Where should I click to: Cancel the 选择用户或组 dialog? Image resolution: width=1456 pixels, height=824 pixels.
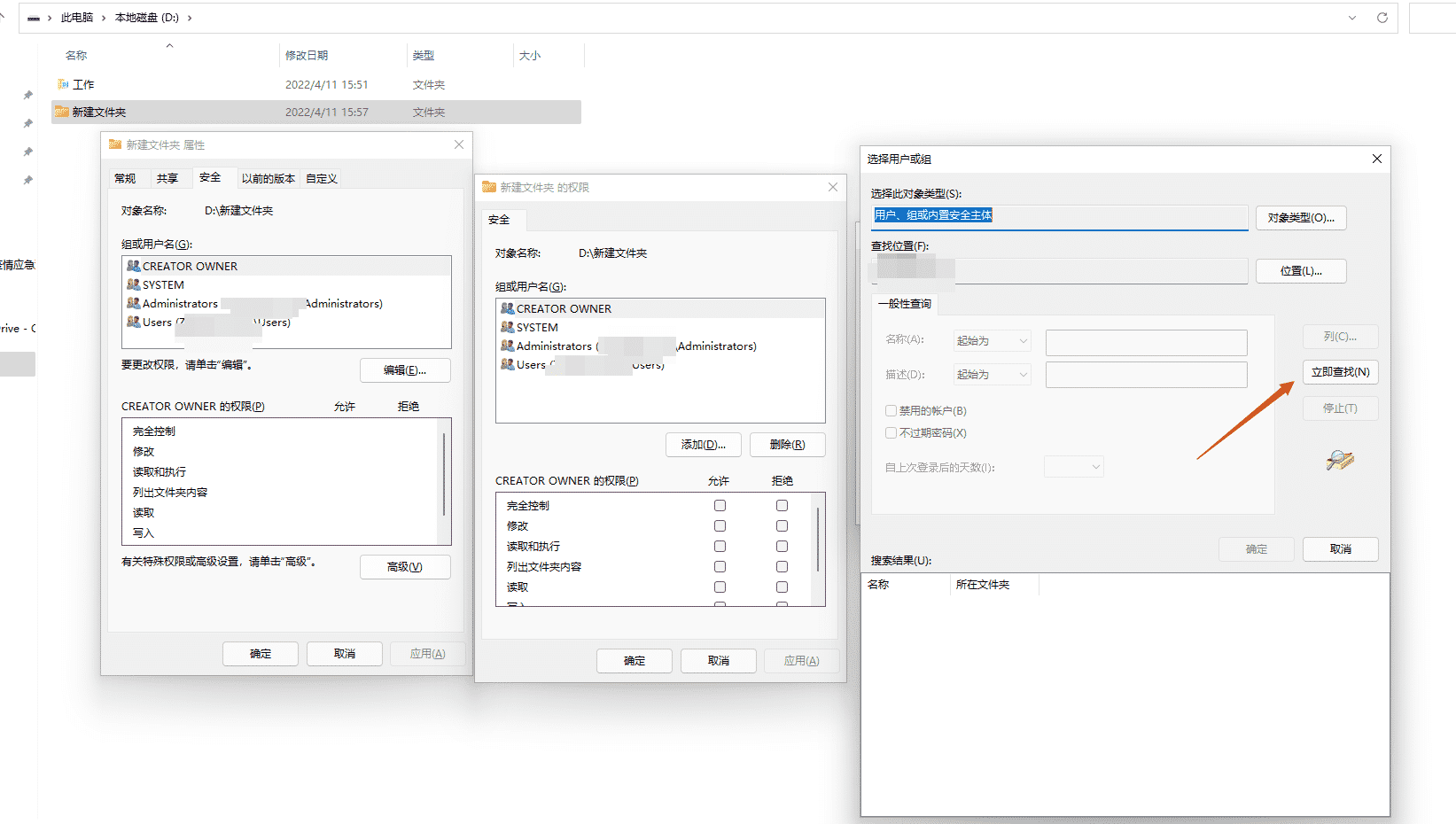click(x=1340, y=549)
